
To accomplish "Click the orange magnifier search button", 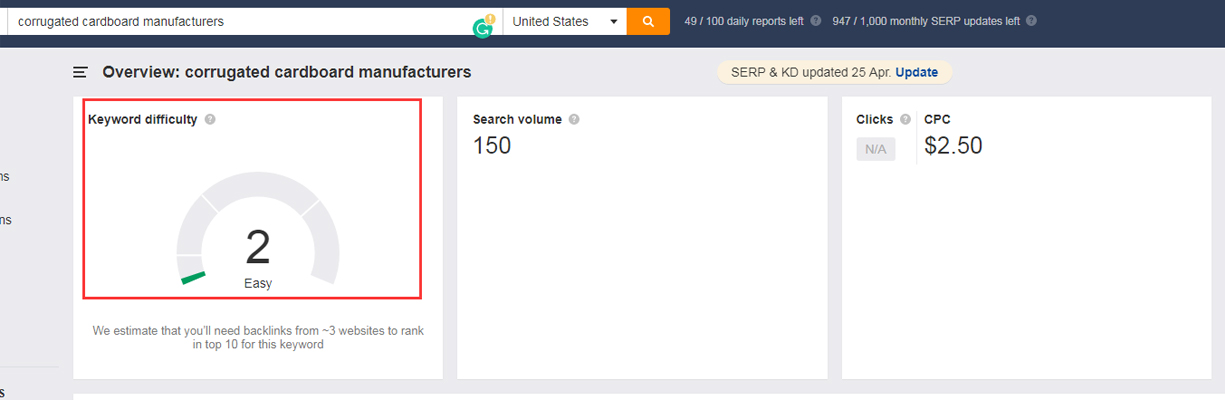I will [x=648, y=21].
